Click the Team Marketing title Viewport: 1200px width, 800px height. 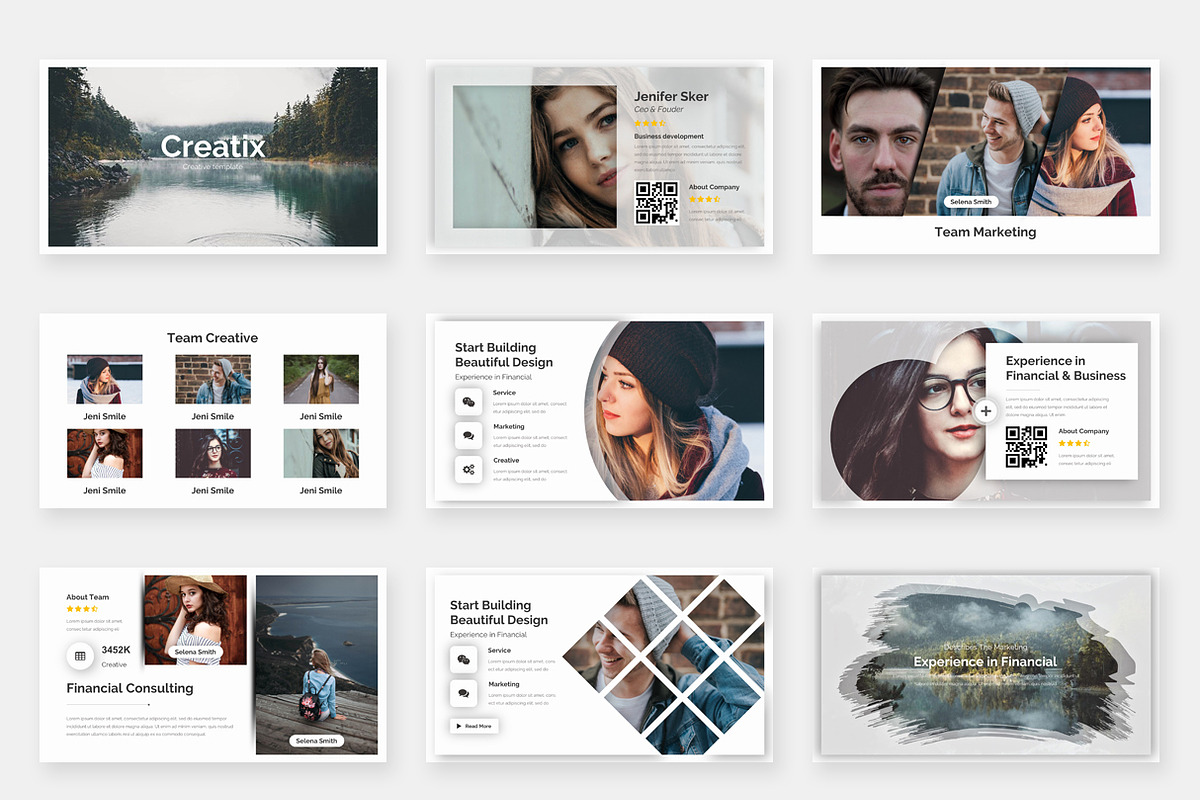pos(985,232)
